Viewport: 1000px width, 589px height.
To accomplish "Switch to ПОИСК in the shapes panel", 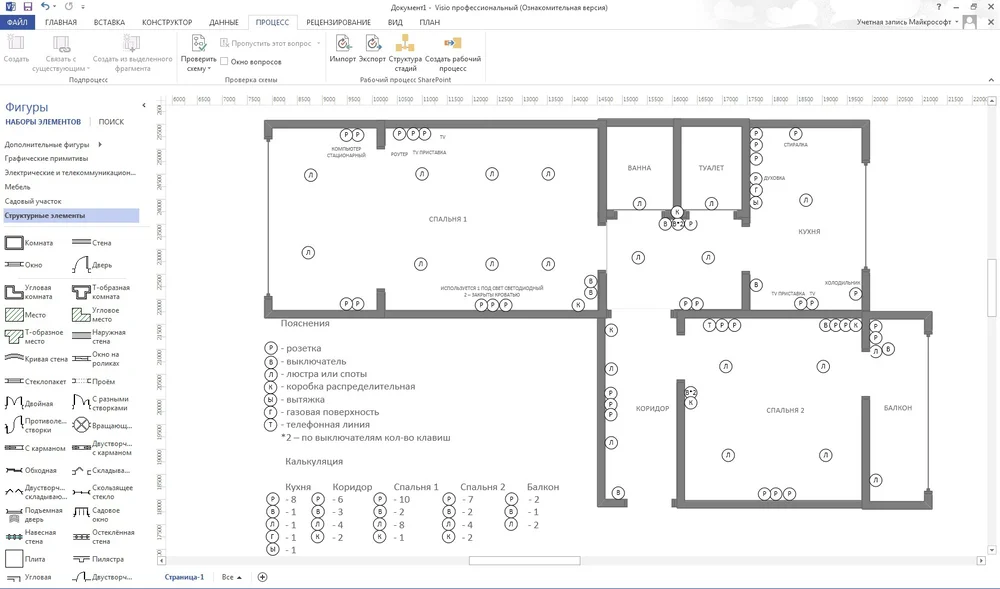I will tap(111, 122).
